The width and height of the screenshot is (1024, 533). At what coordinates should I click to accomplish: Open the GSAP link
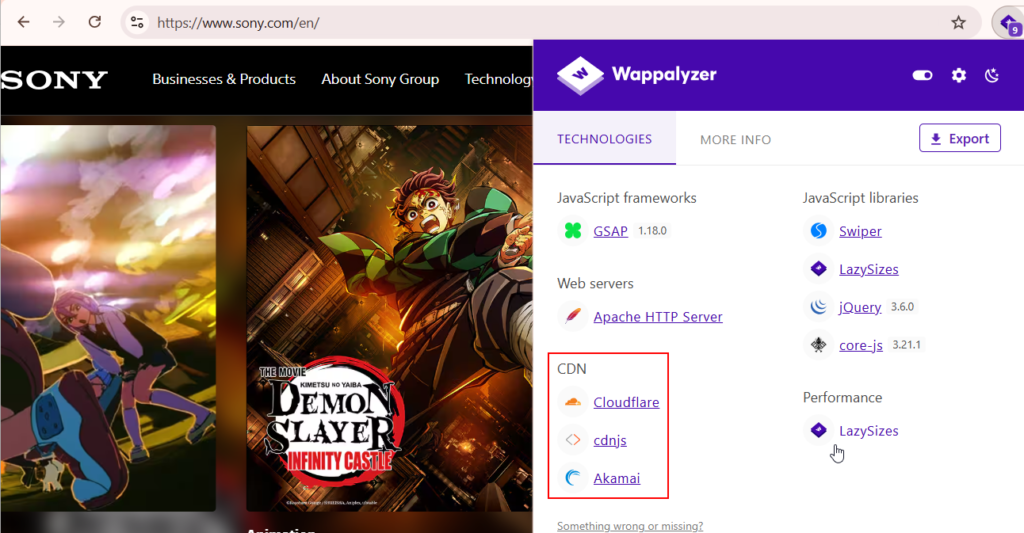[610, 231]
